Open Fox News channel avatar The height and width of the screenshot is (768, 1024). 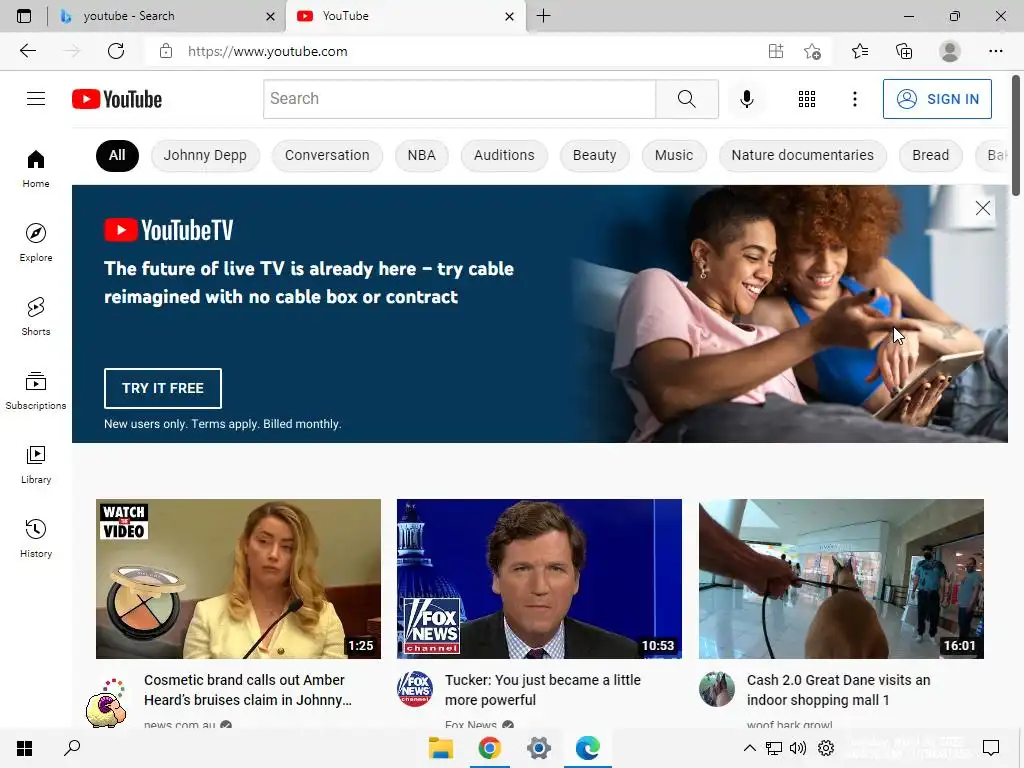pos(415,689)
